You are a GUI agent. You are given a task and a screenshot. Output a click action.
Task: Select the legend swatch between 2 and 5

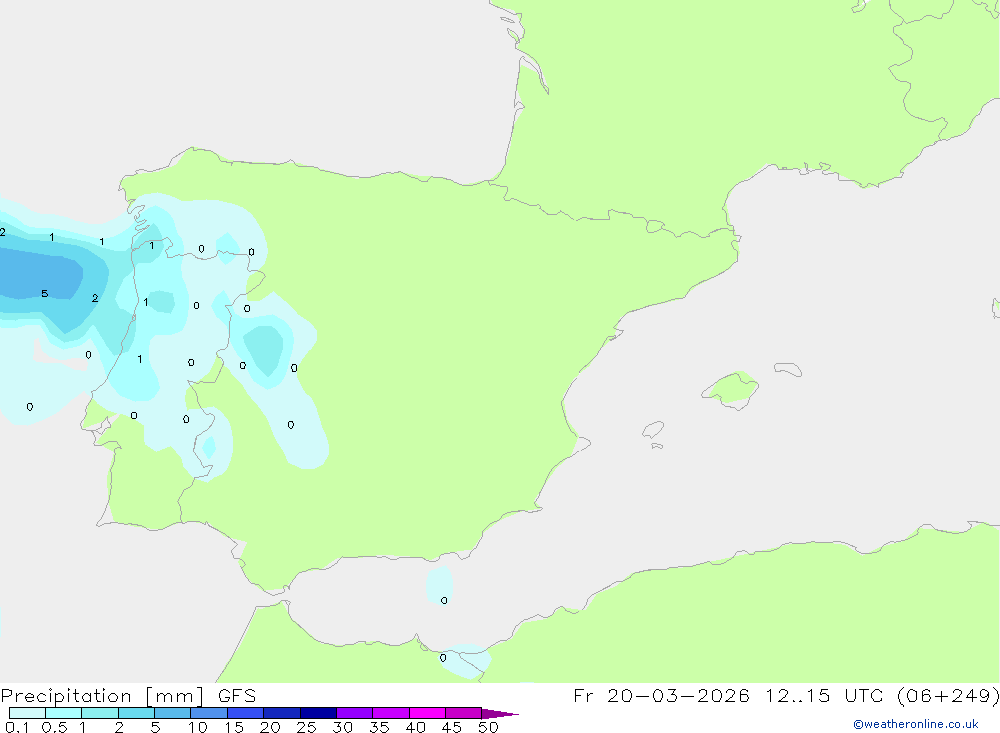[x=172, y=713]
